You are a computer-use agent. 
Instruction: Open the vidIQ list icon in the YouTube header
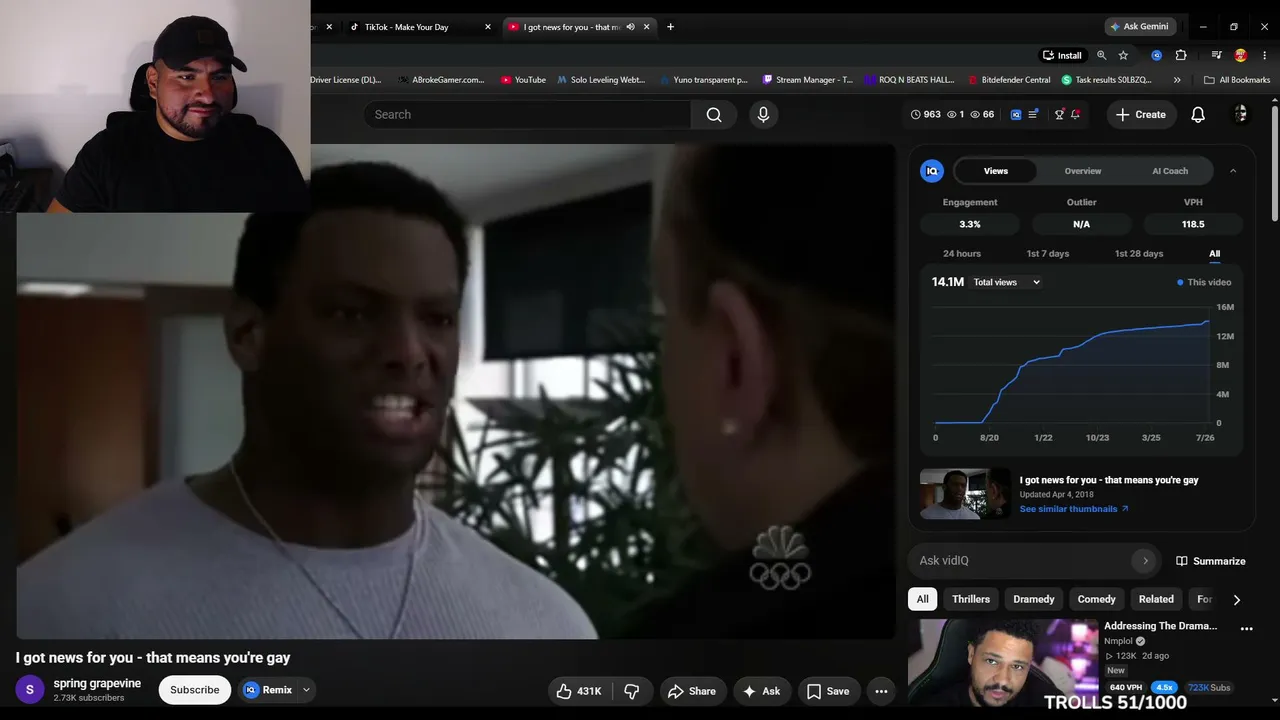tap(1033, 115)
